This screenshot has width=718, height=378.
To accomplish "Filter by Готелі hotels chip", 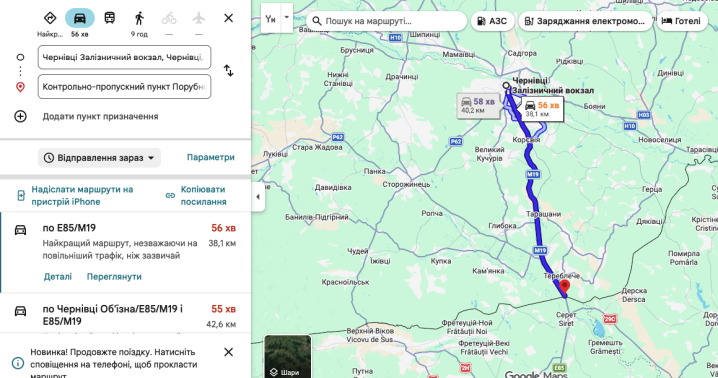I will click(682, 21).
